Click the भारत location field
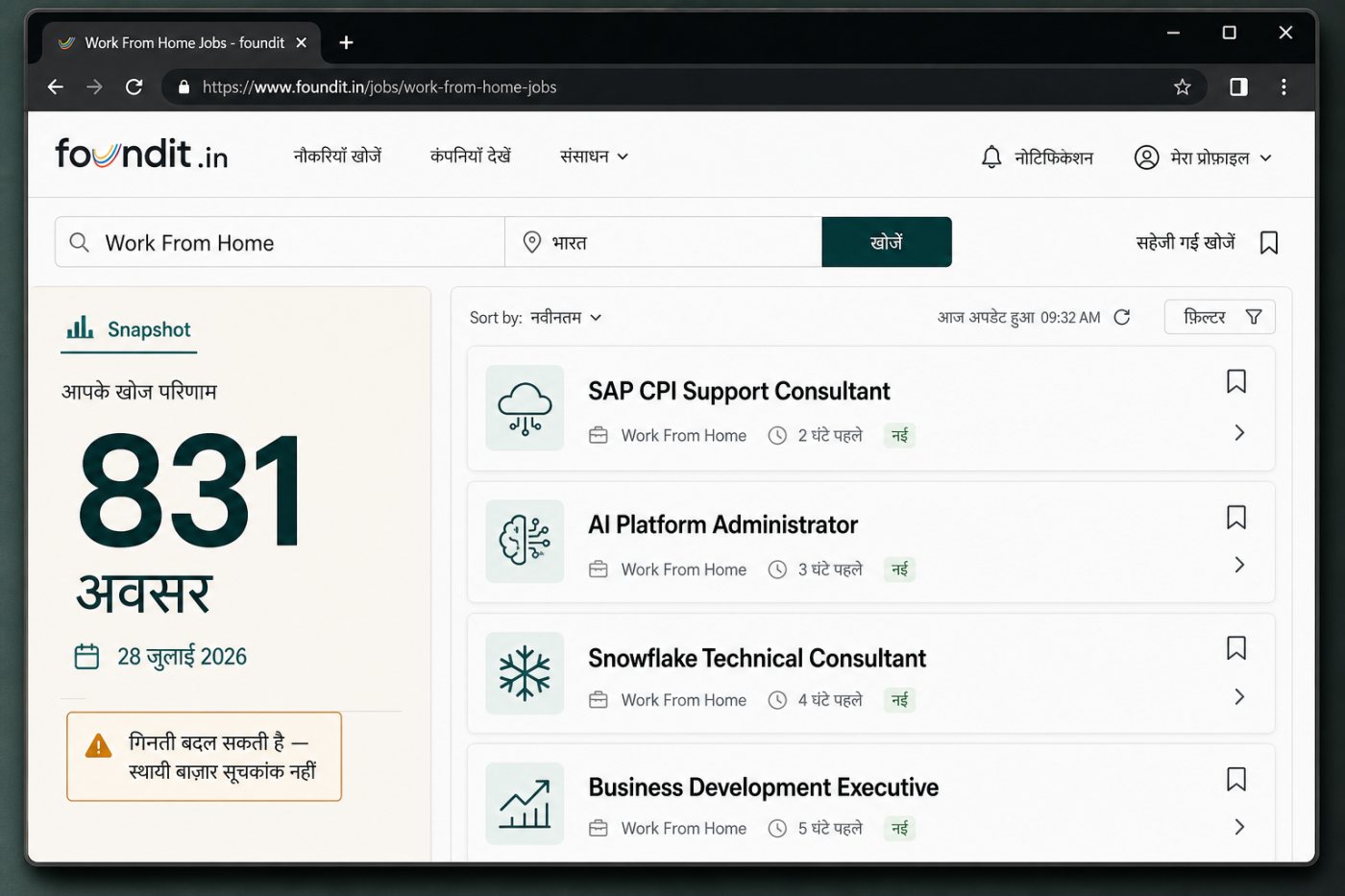The image size is (1345, 896). [x=664, y=242]
